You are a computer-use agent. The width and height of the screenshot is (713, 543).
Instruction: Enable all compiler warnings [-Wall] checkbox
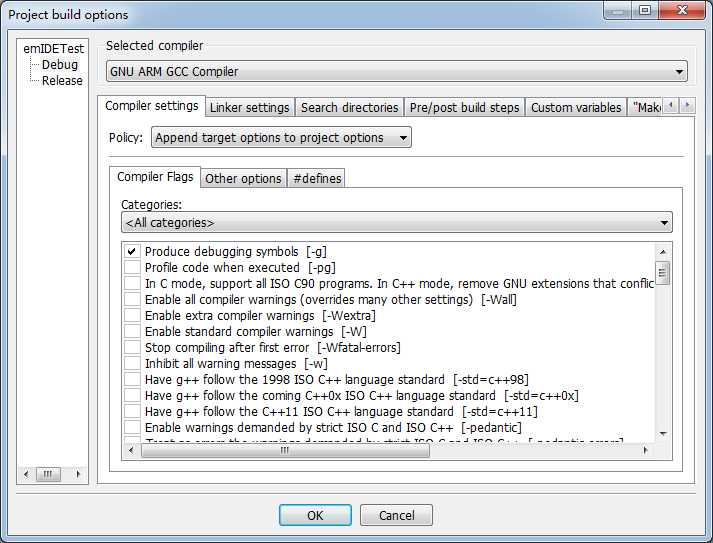[x=132, y=300]
